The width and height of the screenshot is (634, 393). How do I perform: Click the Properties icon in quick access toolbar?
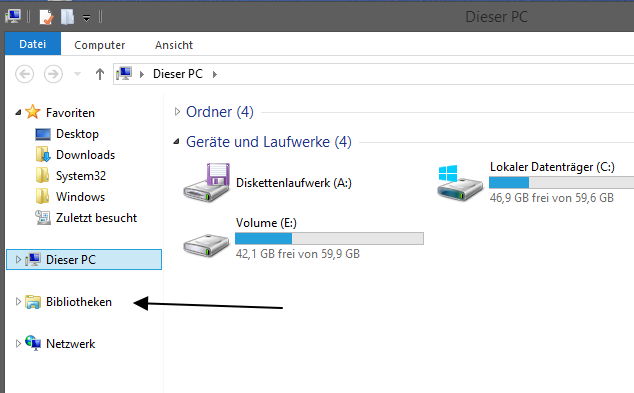click(46, 17)
